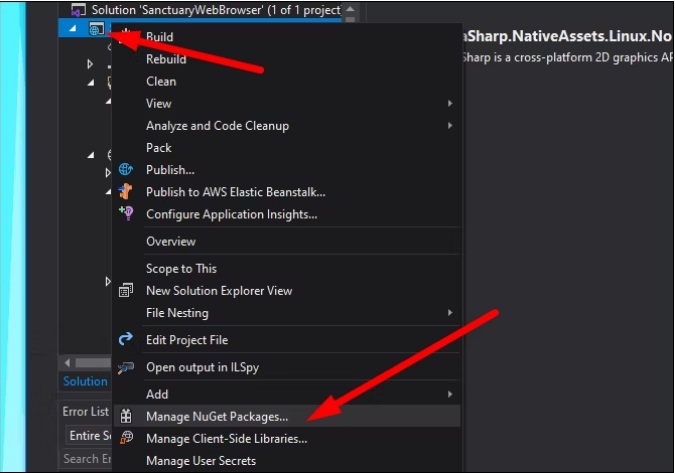Open the Add submenu
The height and width of the screenshot is (473, 675).
tap(286, 394)
